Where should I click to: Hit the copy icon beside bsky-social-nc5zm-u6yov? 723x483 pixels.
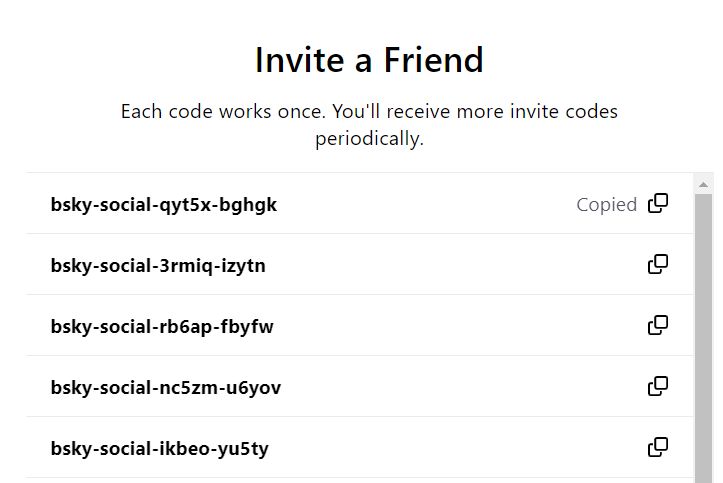[658, 386]
